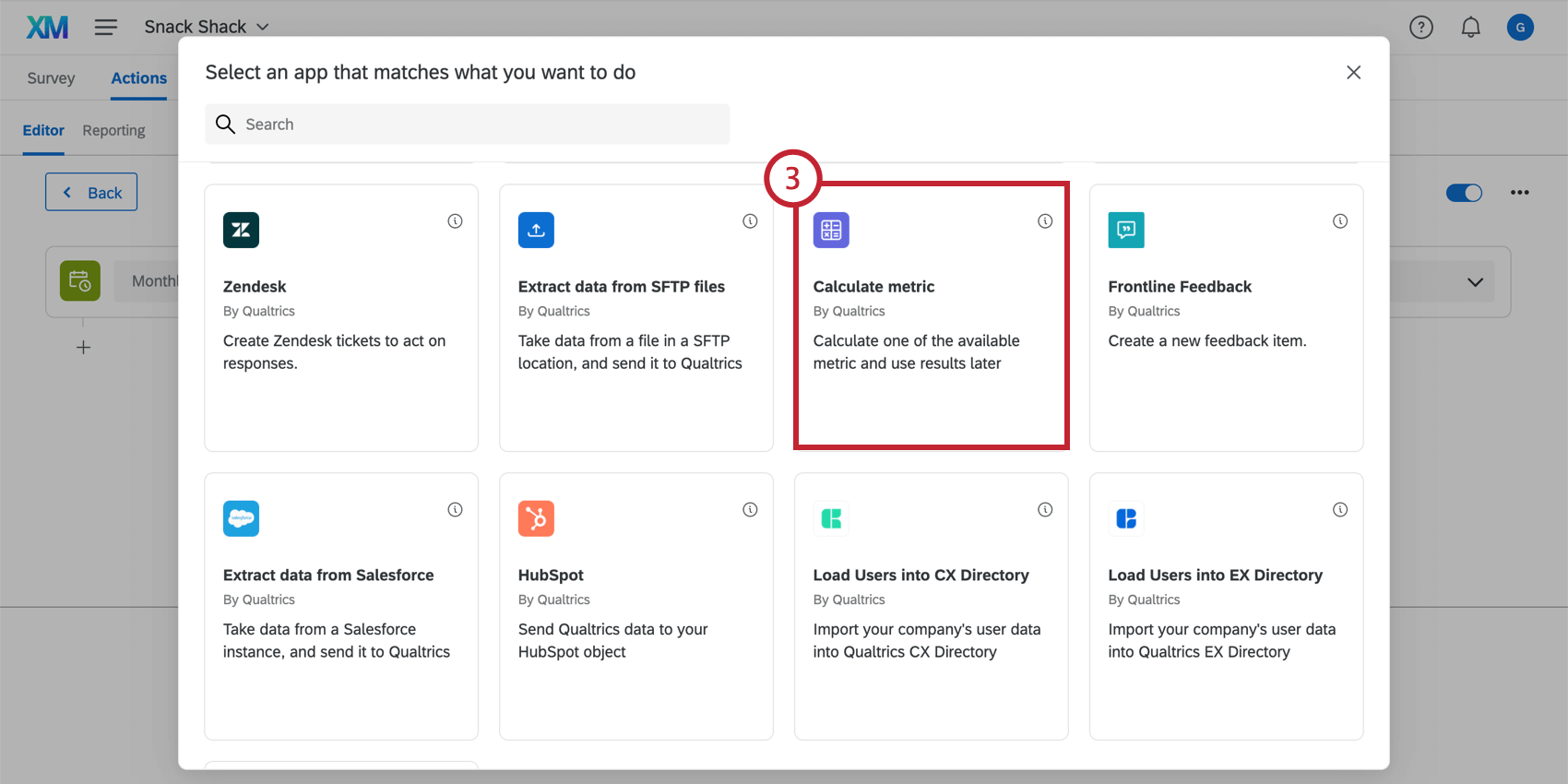The width and height of the screenshot is (1568, 784).
Task: Open the Help question mark icon
Action: (1421, 28)
